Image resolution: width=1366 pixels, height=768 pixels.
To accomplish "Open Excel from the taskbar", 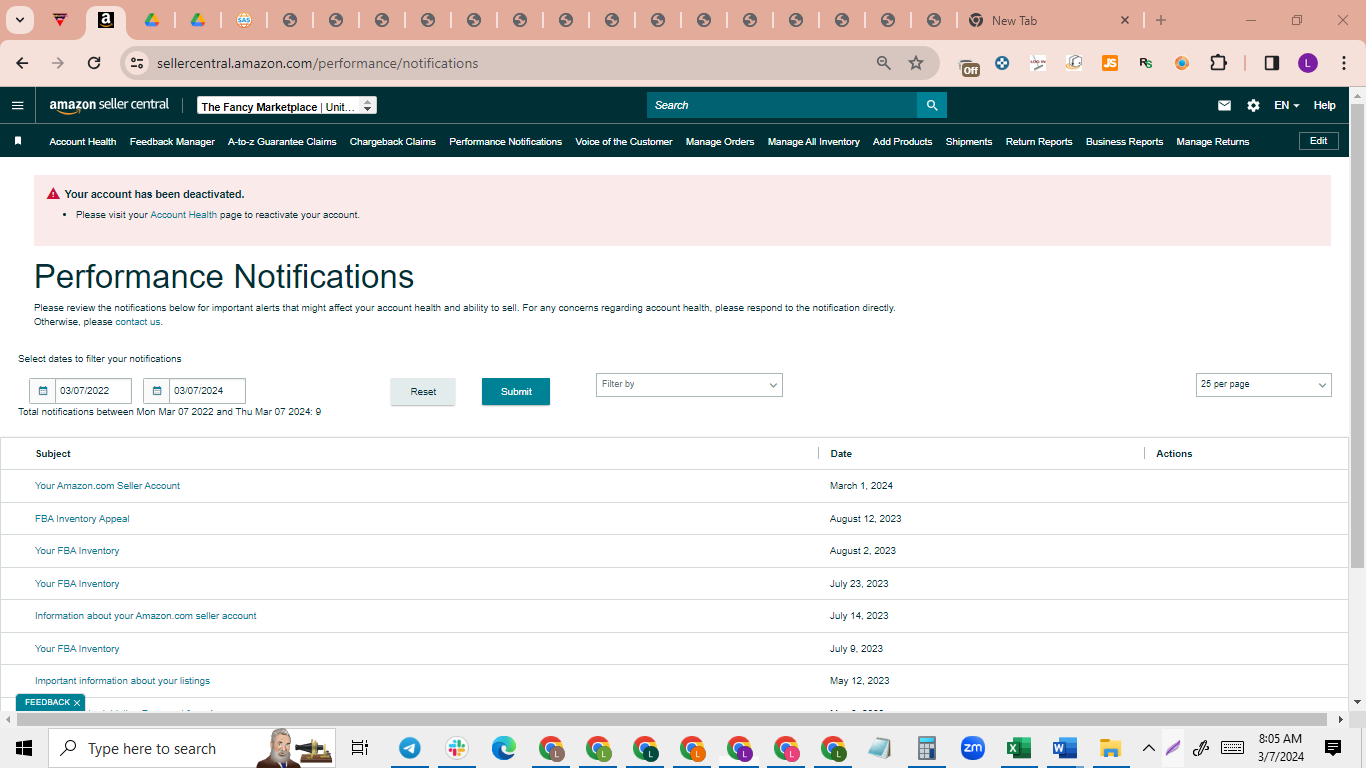I will [x=1018, y=748].
